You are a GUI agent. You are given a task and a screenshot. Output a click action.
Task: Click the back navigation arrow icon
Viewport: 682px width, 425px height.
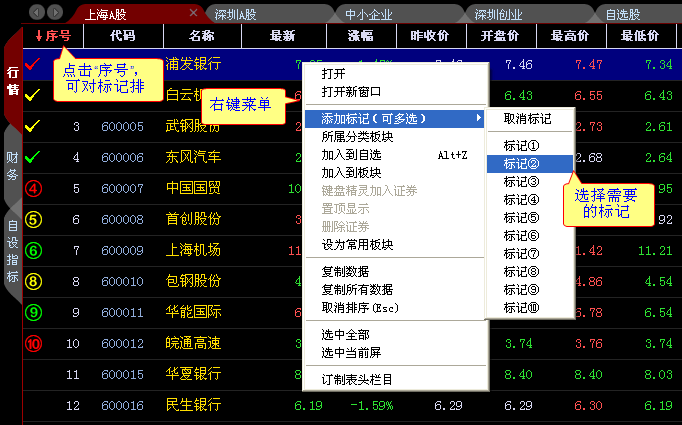pos(35,12)
